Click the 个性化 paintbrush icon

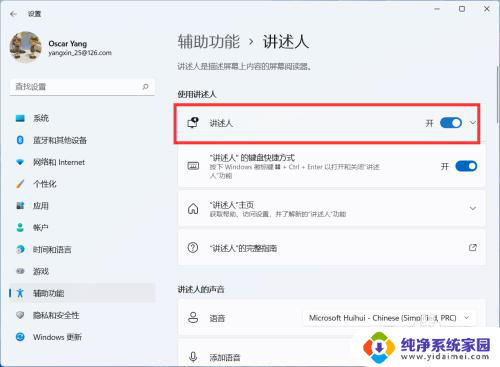pyautogui.click(x=20, y=184)
